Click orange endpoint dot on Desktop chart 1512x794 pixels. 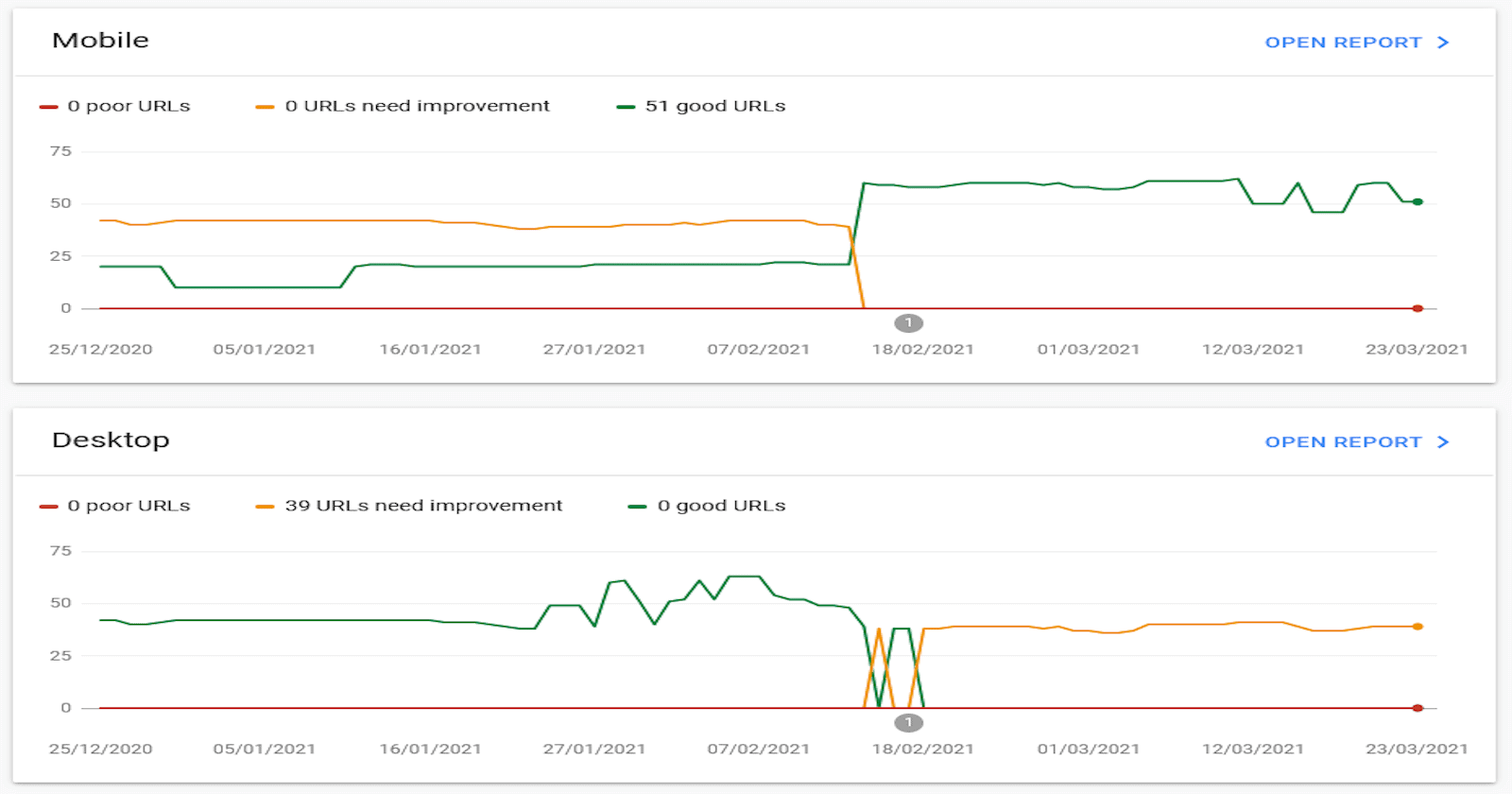[1417, 627]
